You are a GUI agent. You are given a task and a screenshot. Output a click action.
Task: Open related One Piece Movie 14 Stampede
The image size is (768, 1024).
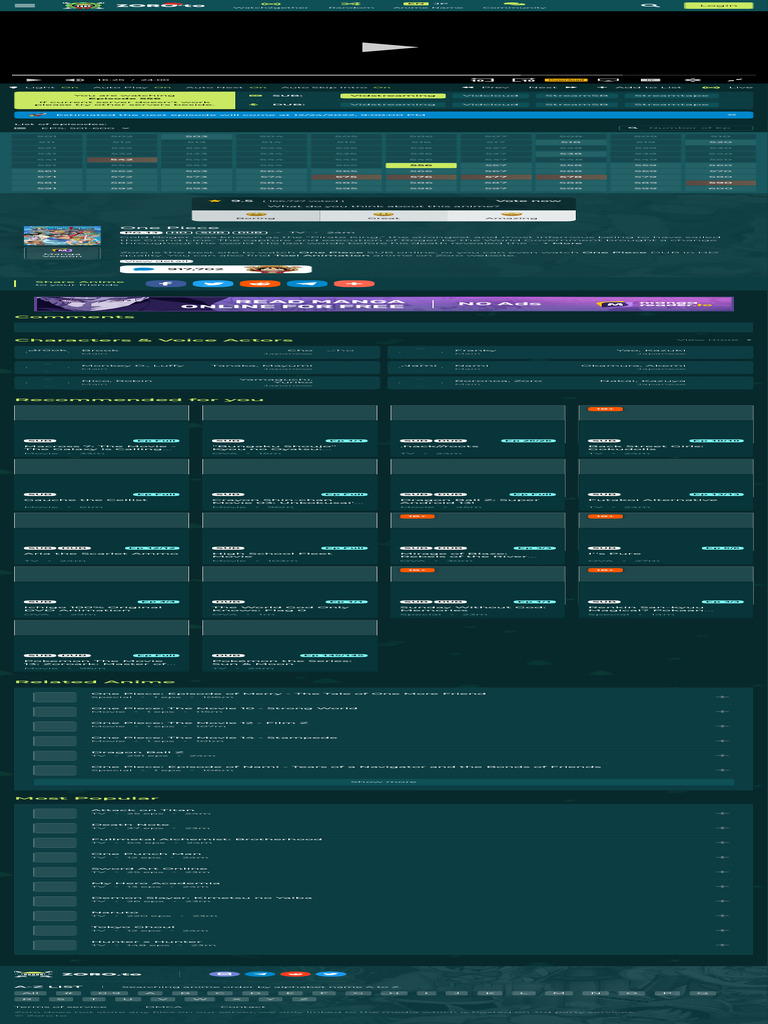[x=214, y=738]
